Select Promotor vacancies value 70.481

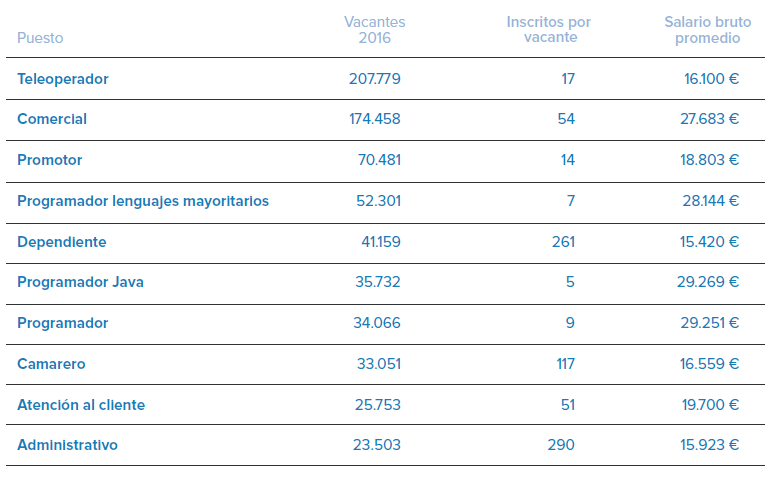click(379, 160)
